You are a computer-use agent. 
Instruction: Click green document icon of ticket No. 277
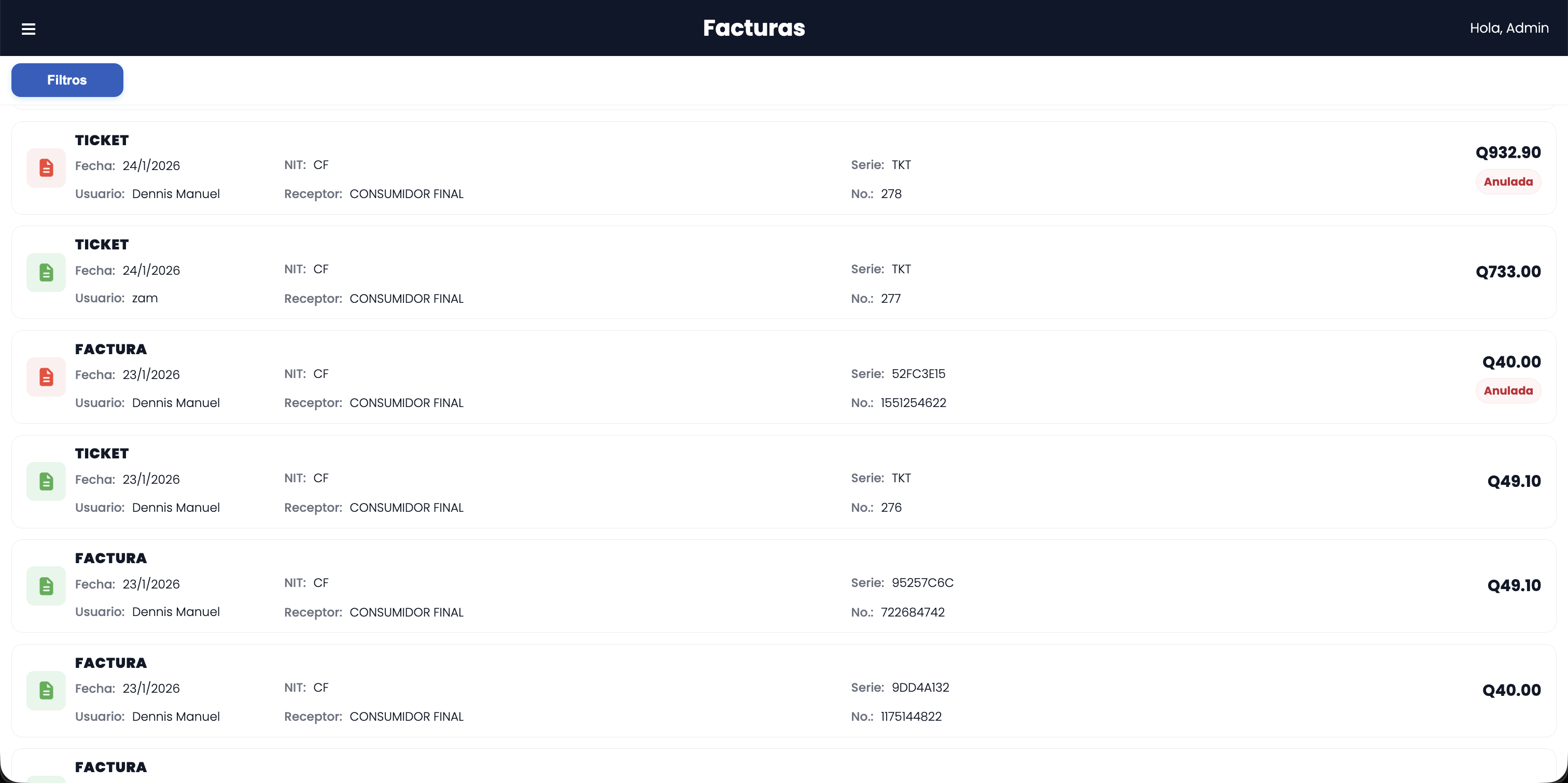pos(46,272)
